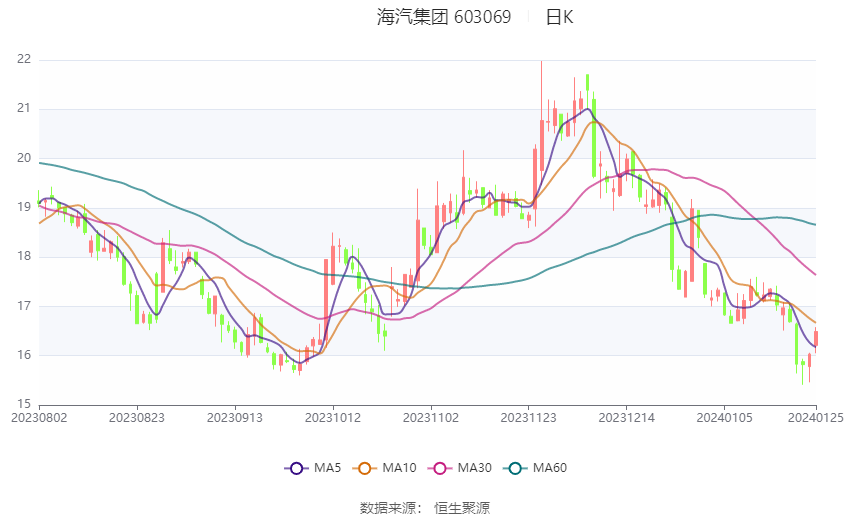
Task: Click the x-axis date label 20230802
Action: coord(39,418)
